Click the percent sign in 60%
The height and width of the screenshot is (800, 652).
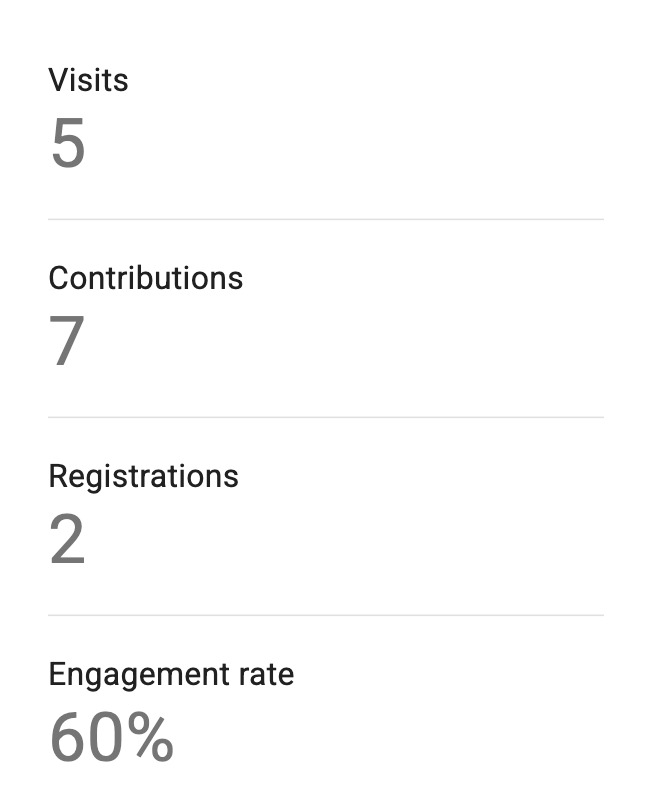coord(150,738)
